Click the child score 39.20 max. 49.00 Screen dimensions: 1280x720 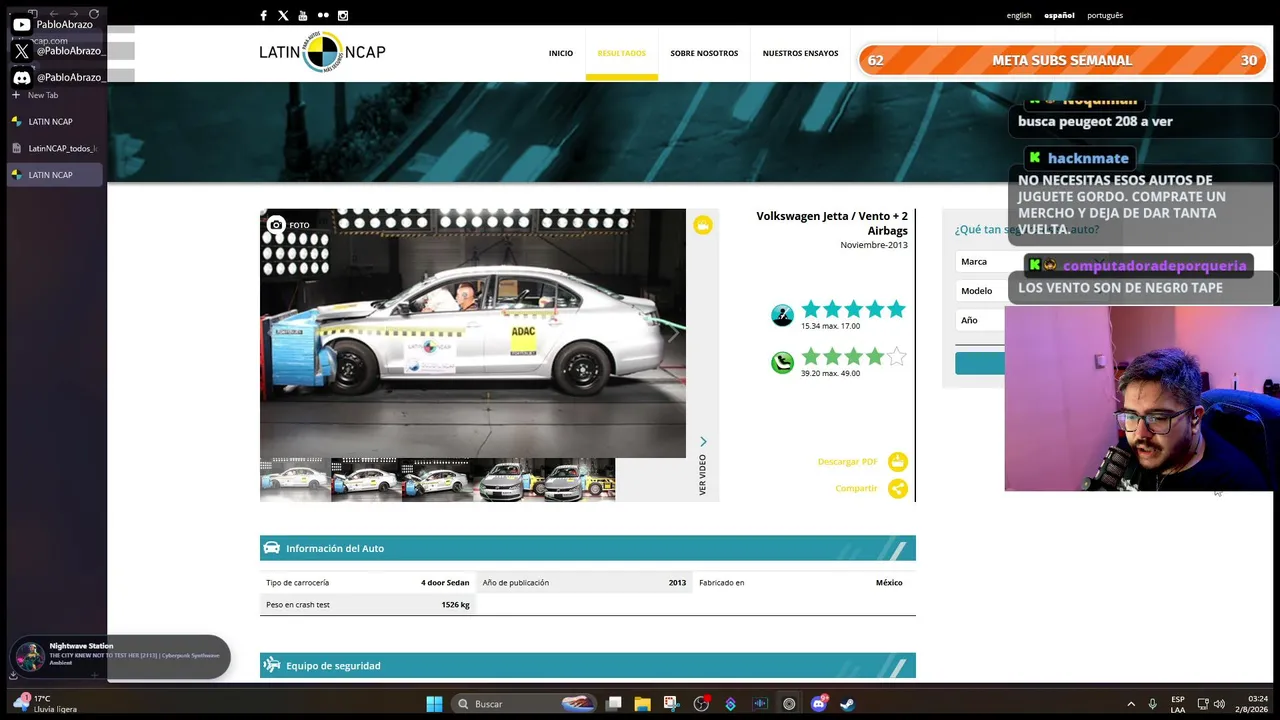click(x=830, y=373)
